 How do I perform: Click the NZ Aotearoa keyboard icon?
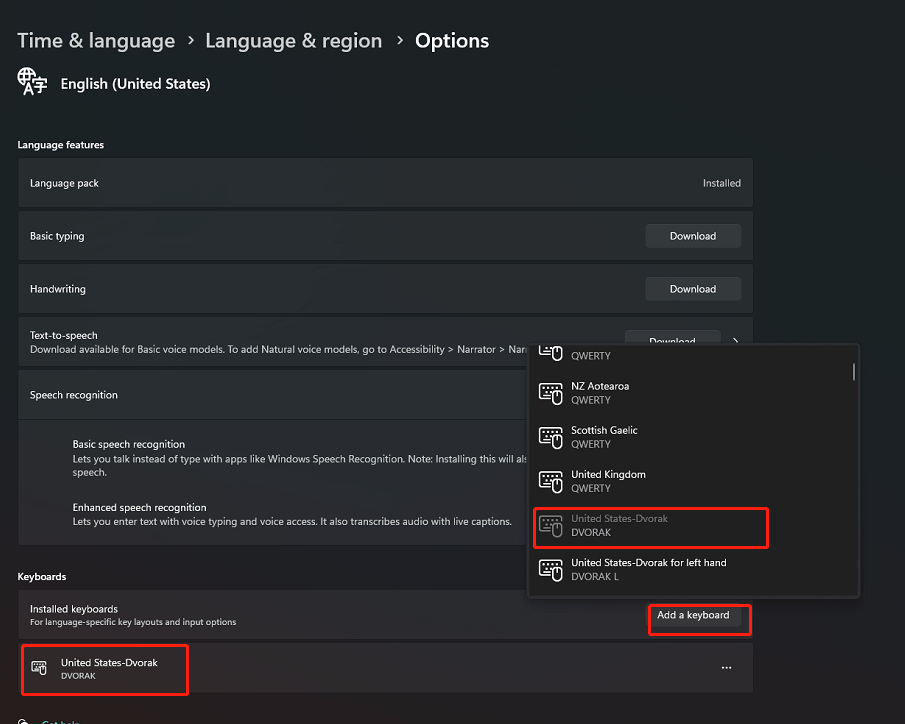(x=550, y=393)
